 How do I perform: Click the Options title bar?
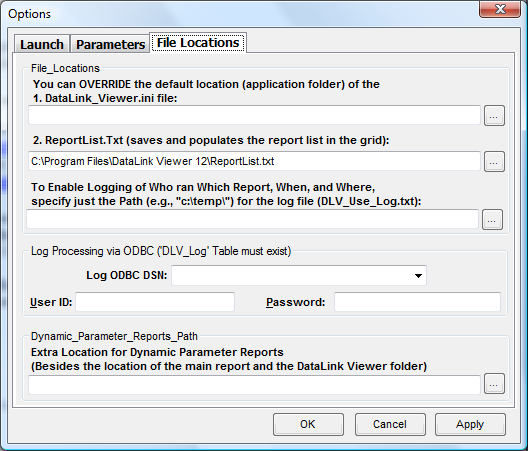click(x=236, y=13)
